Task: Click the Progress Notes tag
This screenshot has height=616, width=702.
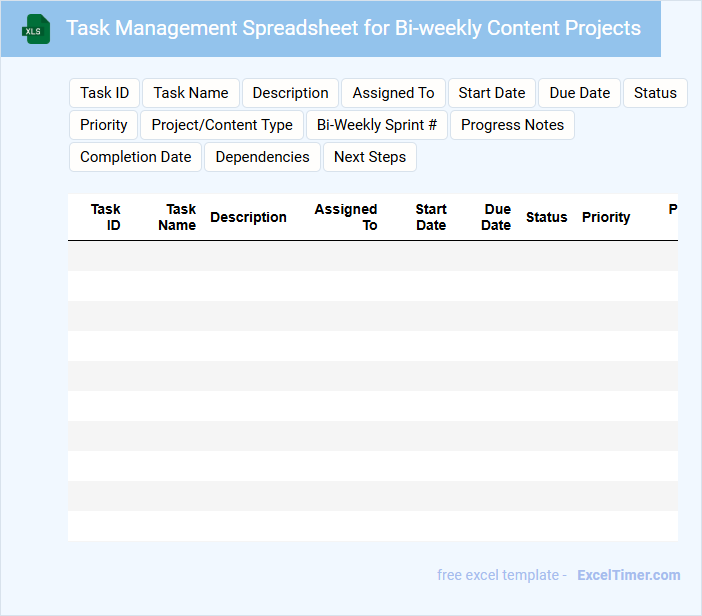Action: 512,125
